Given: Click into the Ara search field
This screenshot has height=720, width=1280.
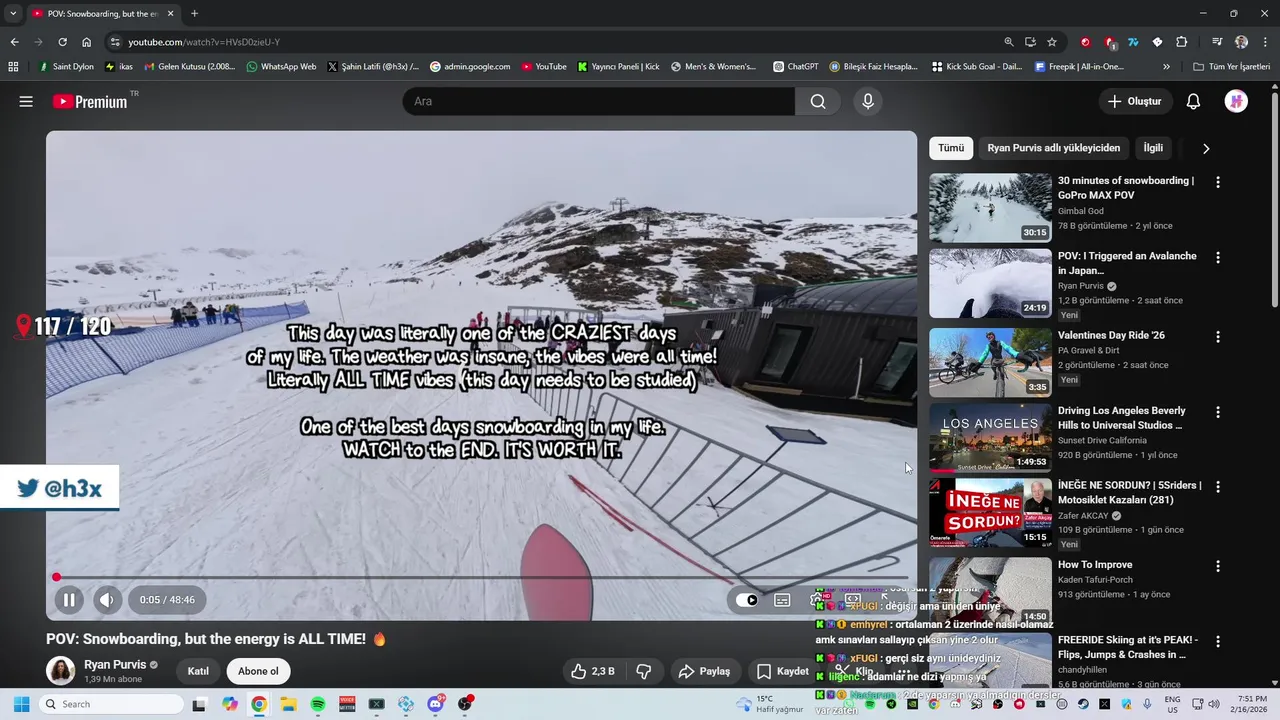Looking at the screenshot, I should pos(598,101).
